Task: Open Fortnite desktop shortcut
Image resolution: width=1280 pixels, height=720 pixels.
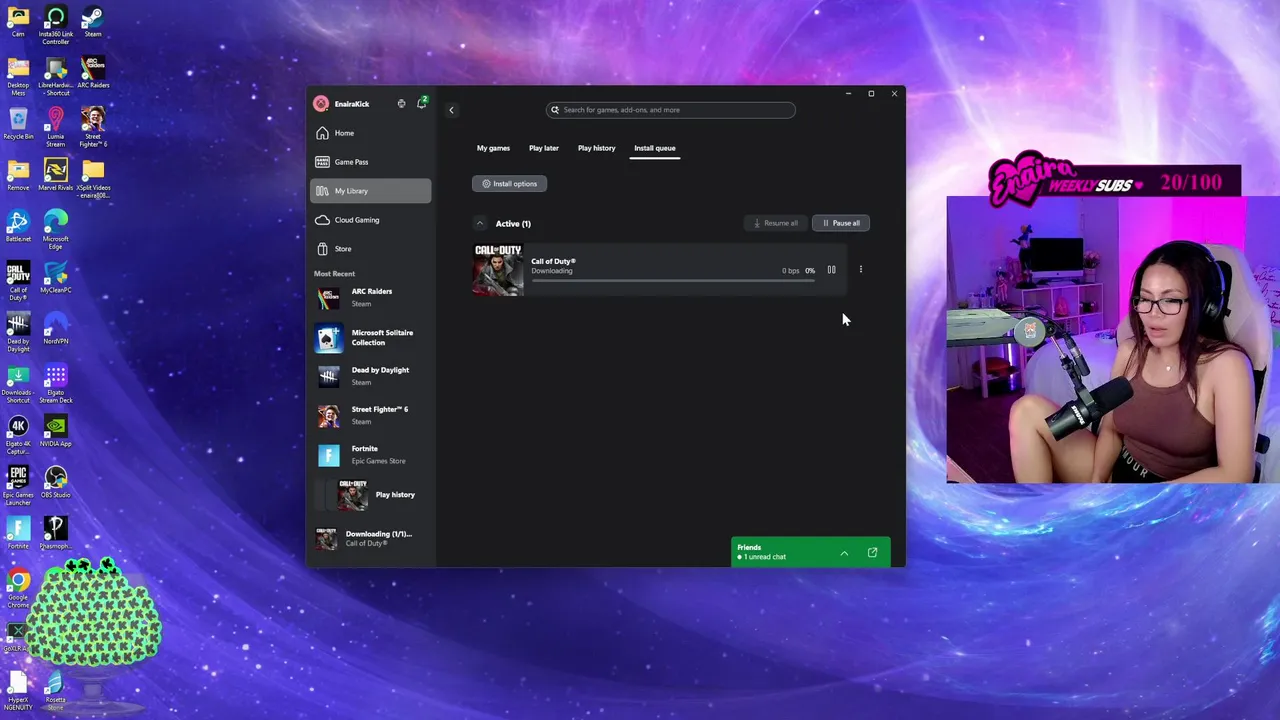Action: 18,534
